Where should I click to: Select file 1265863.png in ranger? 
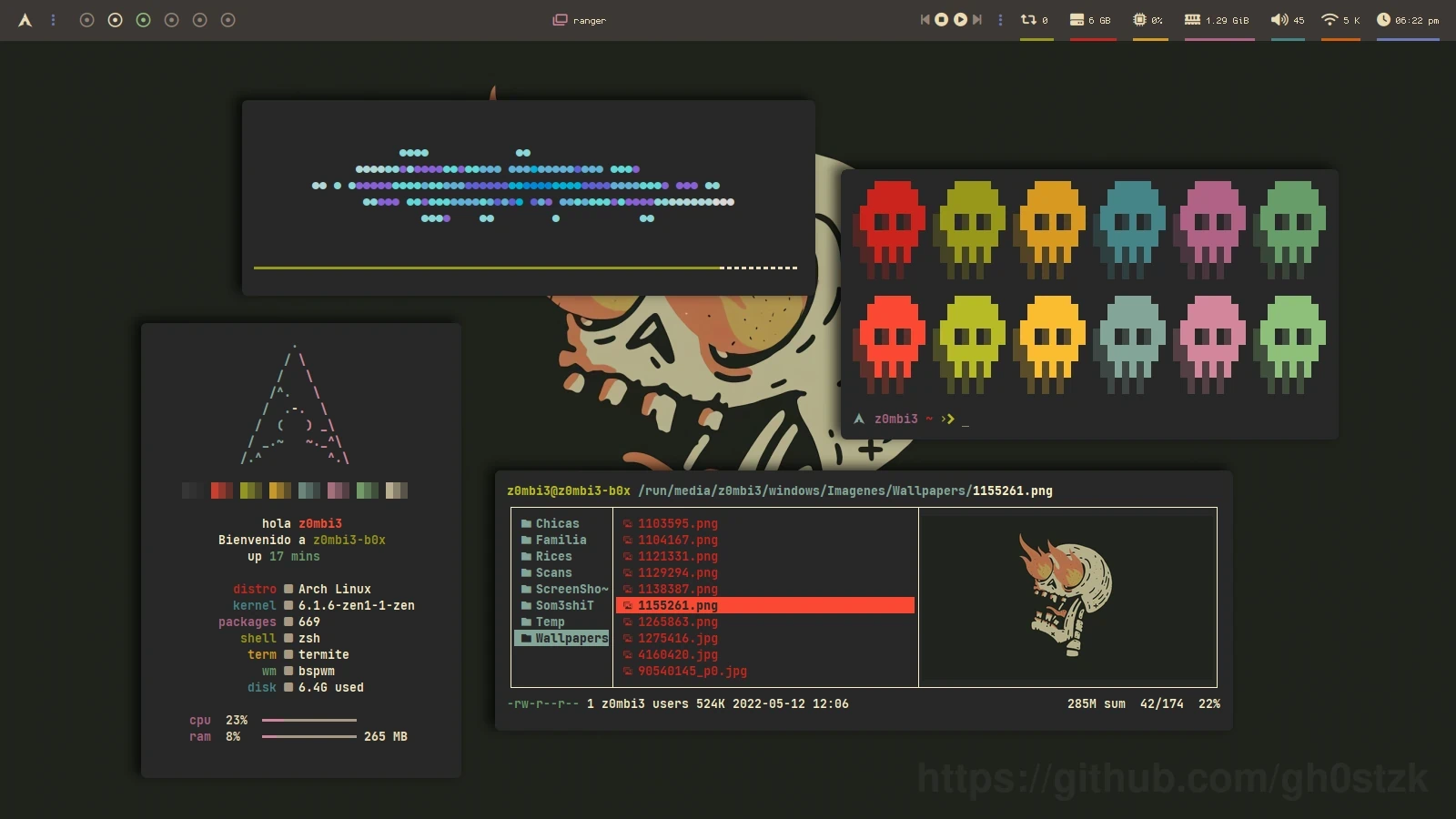point(677,622)
